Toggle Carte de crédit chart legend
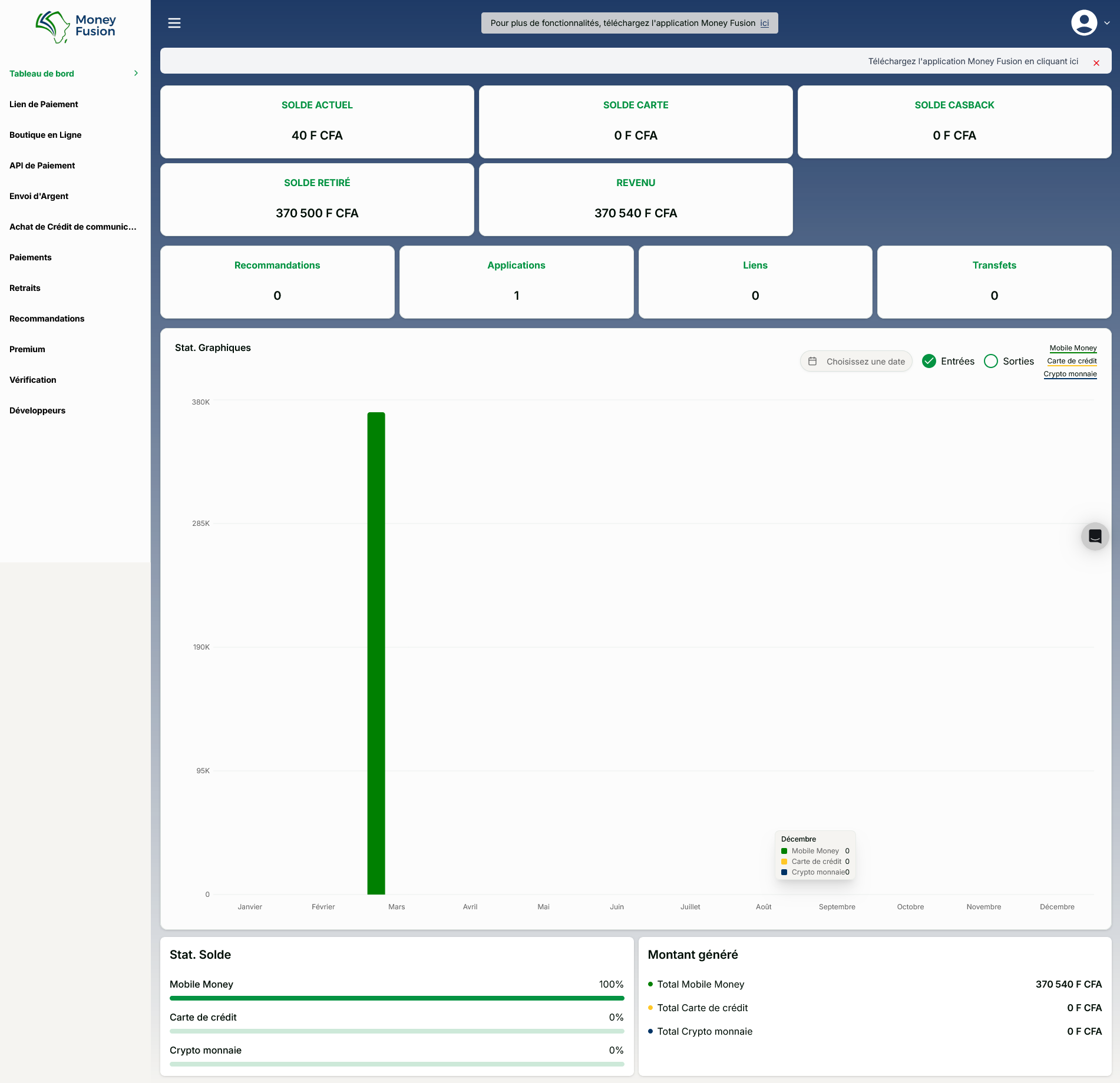Image resolution: width=1120 pixels, height=1083 pixels. tap(1072, 361)
